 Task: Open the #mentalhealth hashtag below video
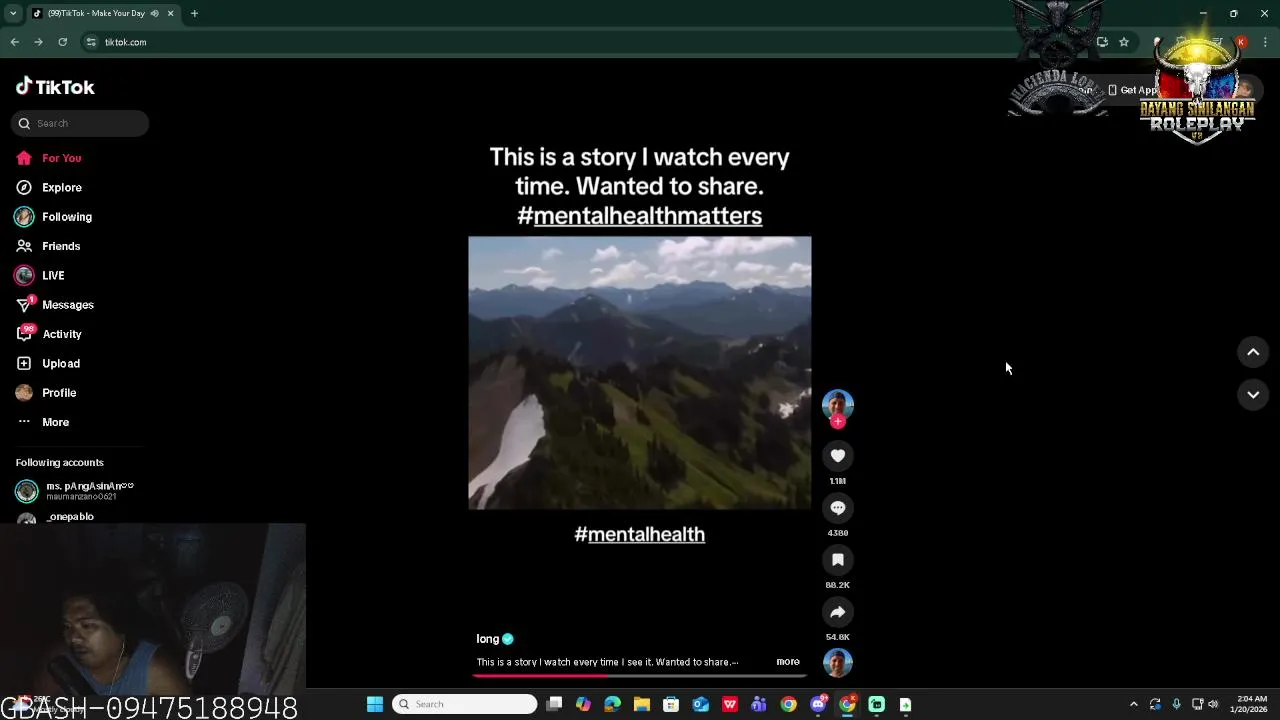(640, 534)
